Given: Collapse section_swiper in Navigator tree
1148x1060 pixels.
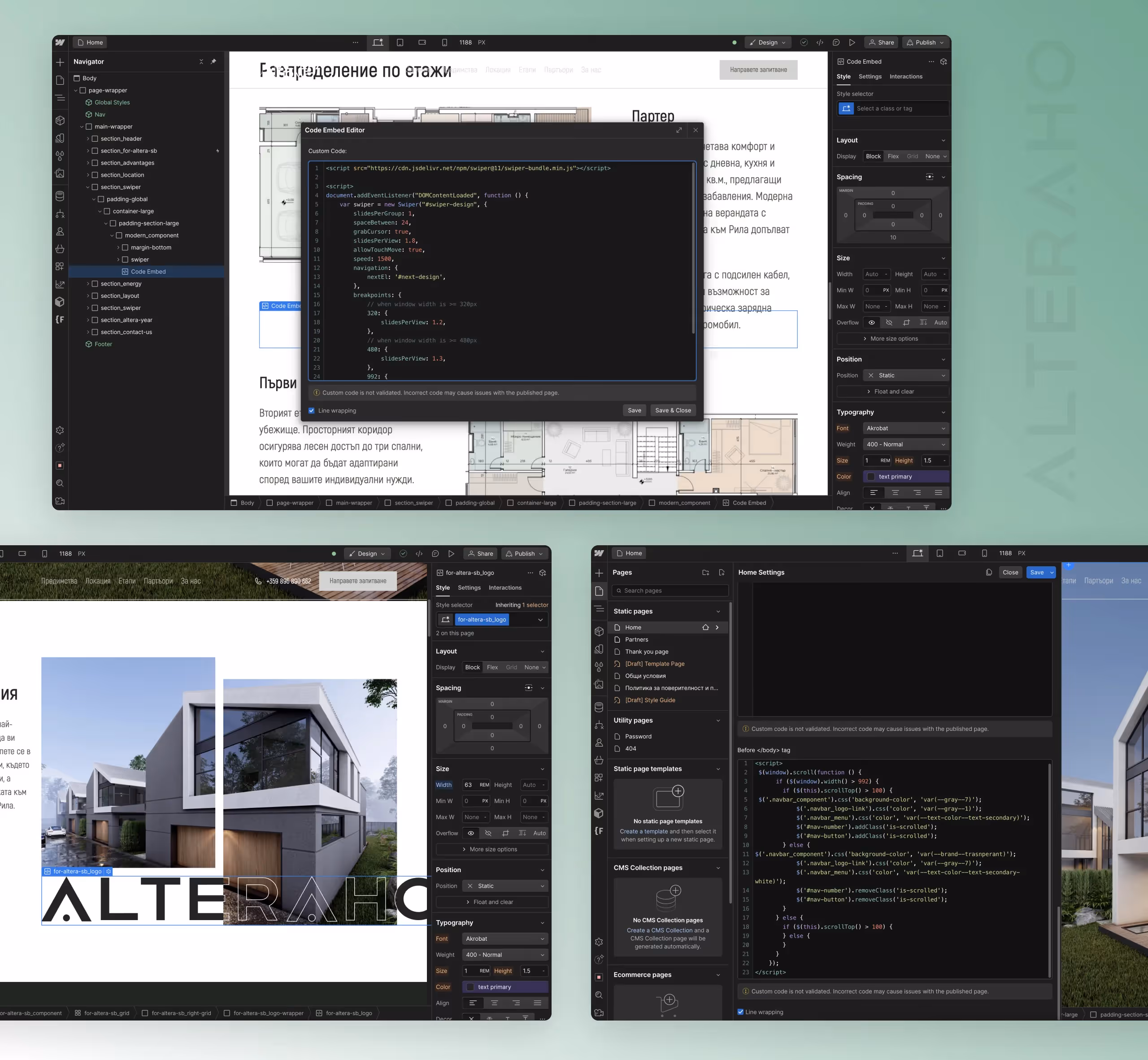Looking at the screenshot, I should tap(88, 187).
